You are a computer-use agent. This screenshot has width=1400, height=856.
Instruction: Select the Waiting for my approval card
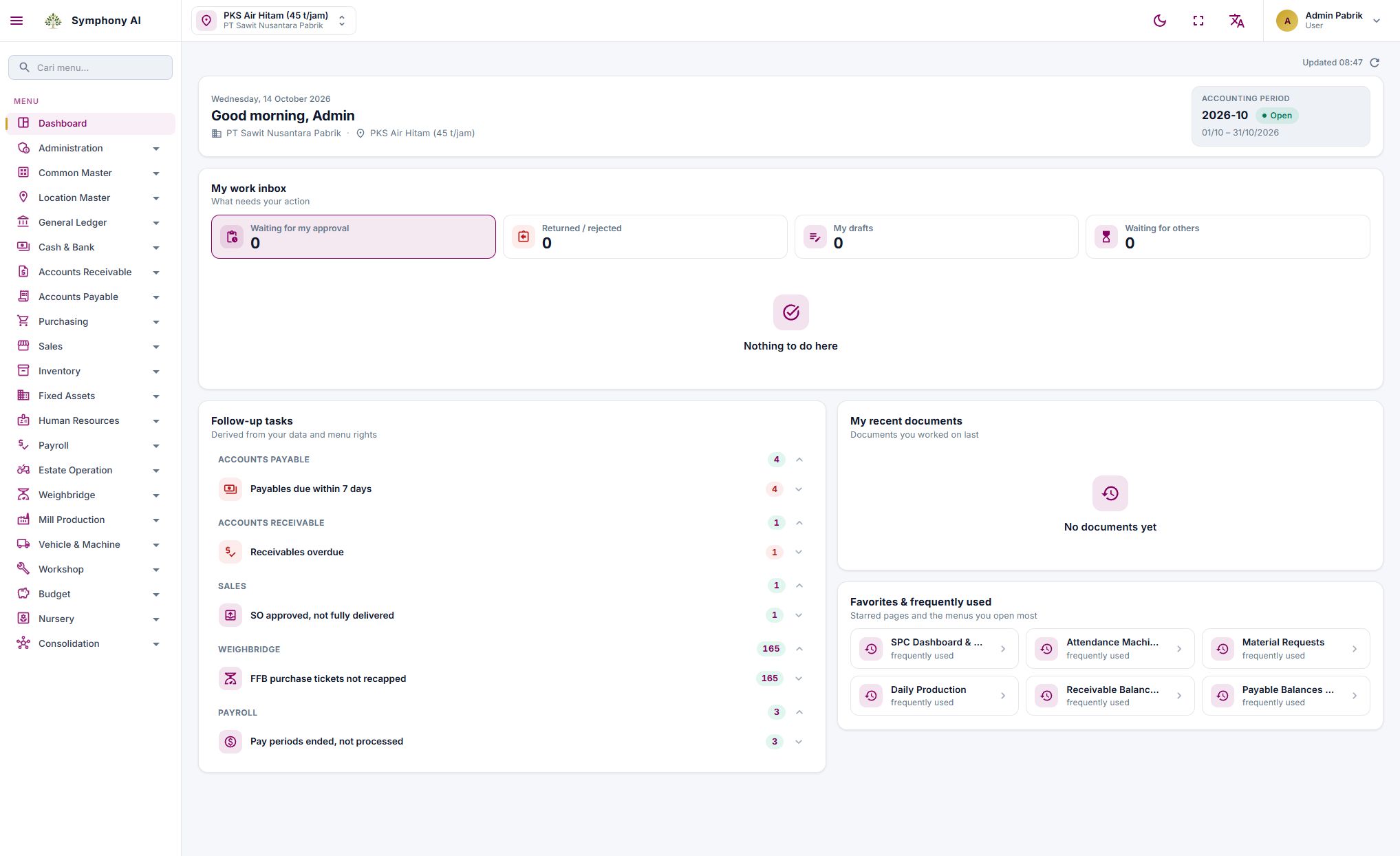pos(353,237)
